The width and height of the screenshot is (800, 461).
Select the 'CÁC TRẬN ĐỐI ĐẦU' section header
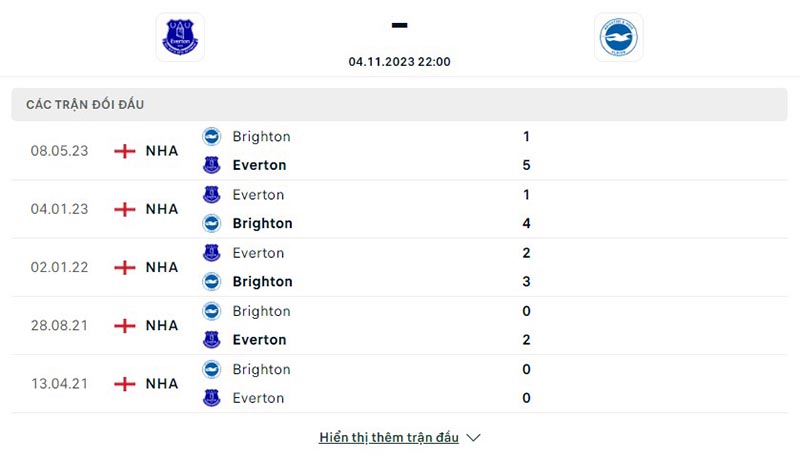coord(92,104)
